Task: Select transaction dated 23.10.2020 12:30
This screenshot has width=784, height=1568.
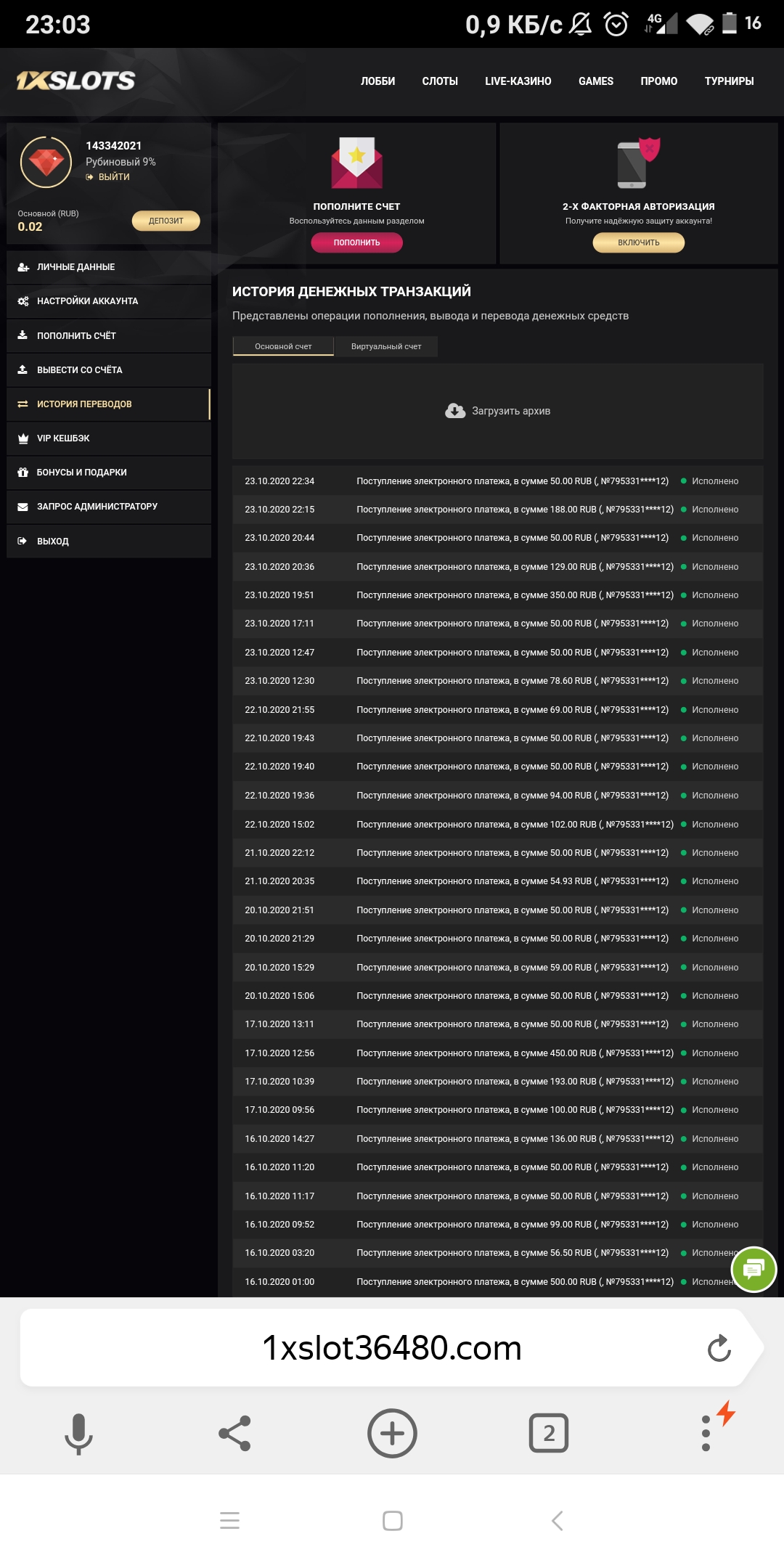Action: tap(498, 681)
